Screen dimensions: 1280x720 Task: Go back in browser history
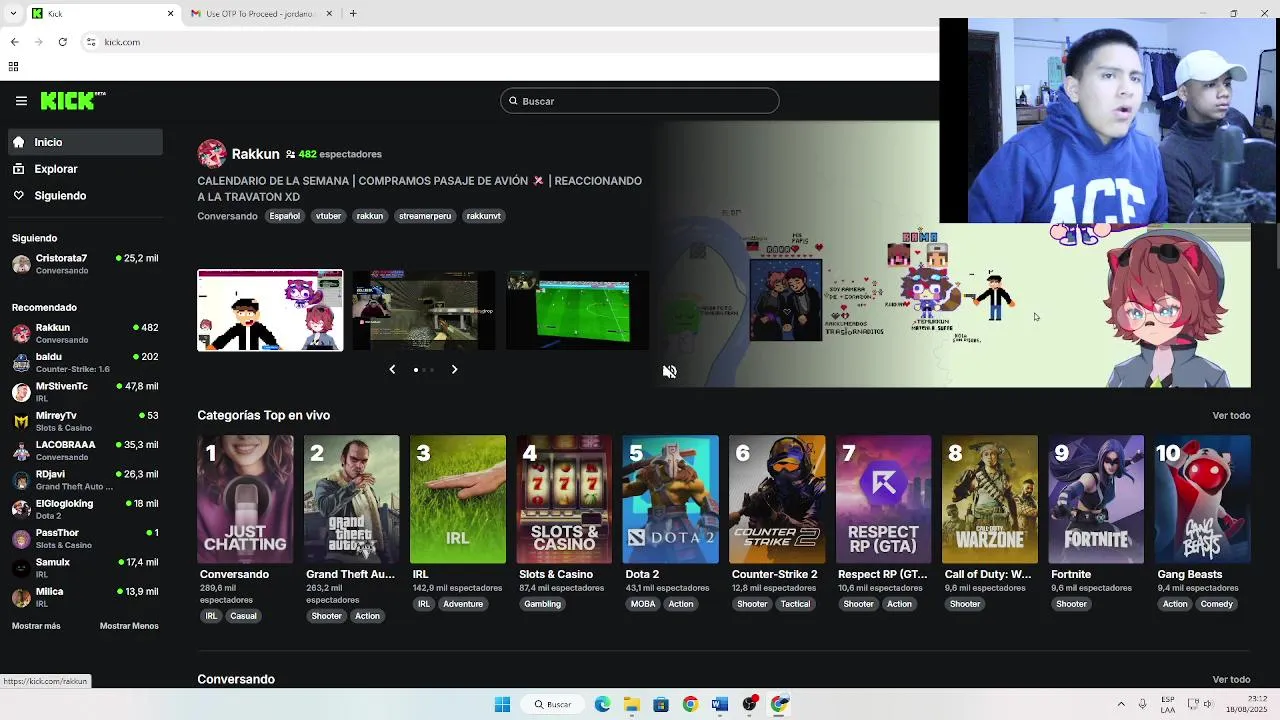coord(14,42)
